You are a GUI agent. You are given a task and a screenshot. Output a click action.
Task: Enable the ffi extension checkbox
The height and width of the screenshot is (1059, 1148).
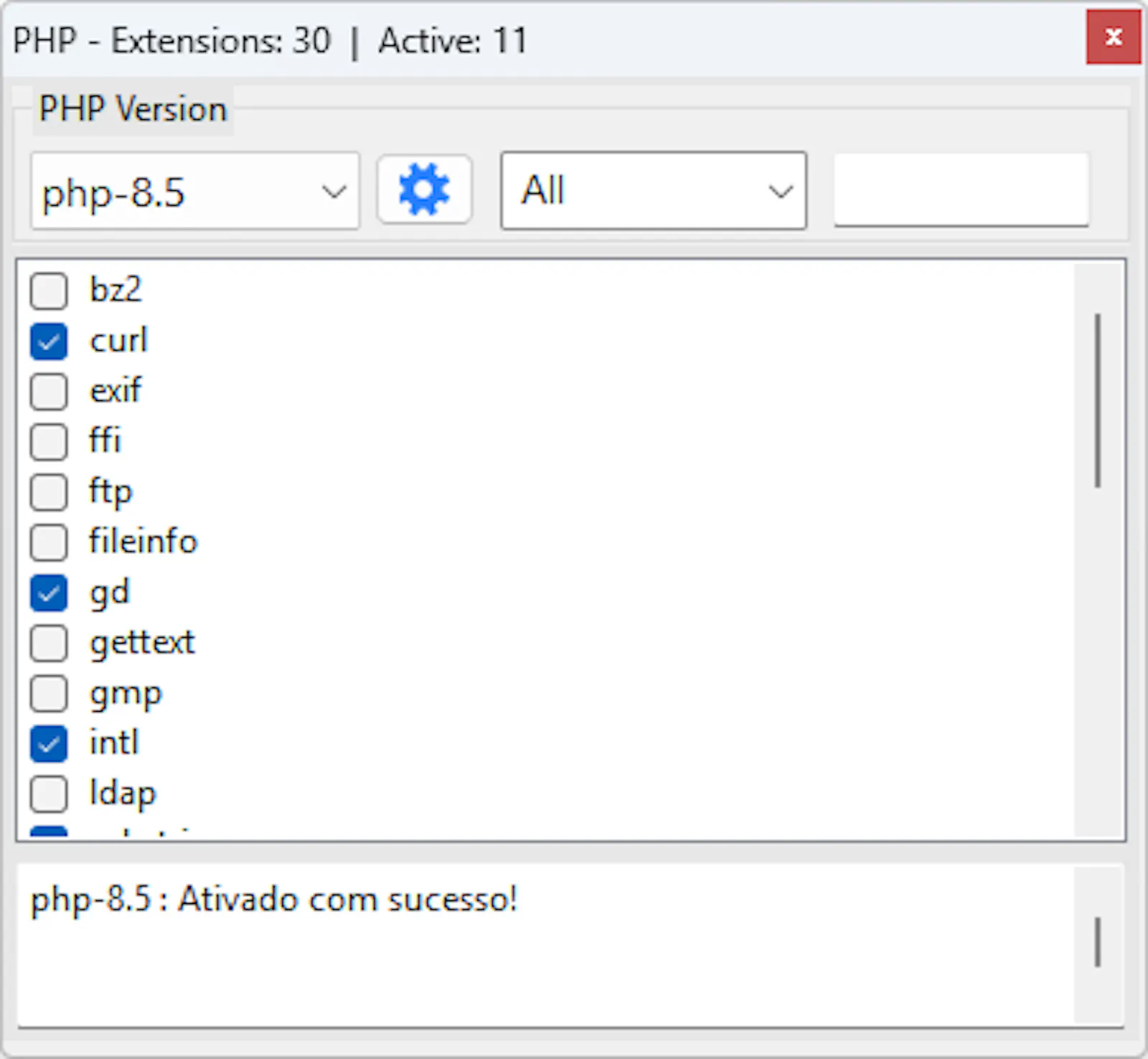[x=49, y=441]
